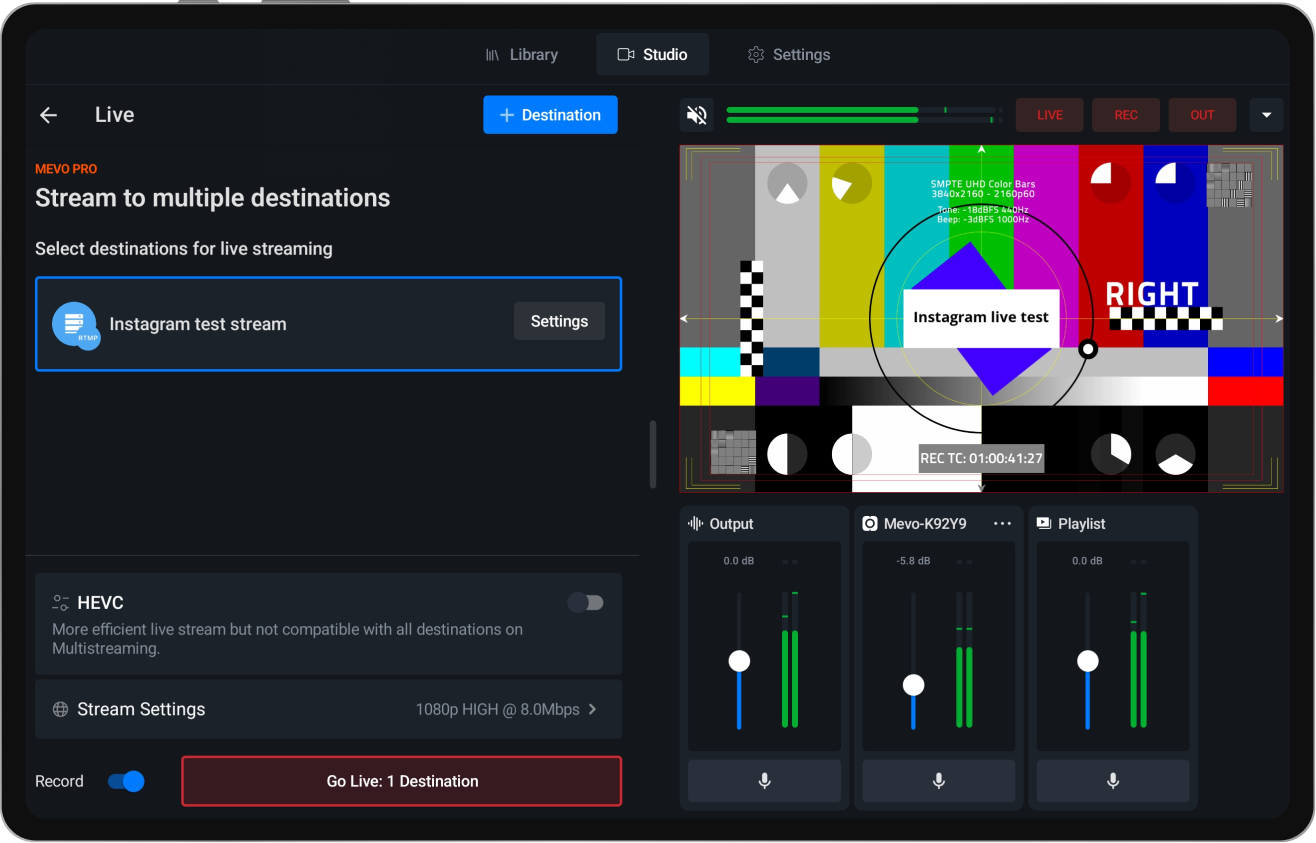Click the REC timecode overlay in the preview
Image resolution: width=1316 pixels, height=843 pixels.
(981, 458)
